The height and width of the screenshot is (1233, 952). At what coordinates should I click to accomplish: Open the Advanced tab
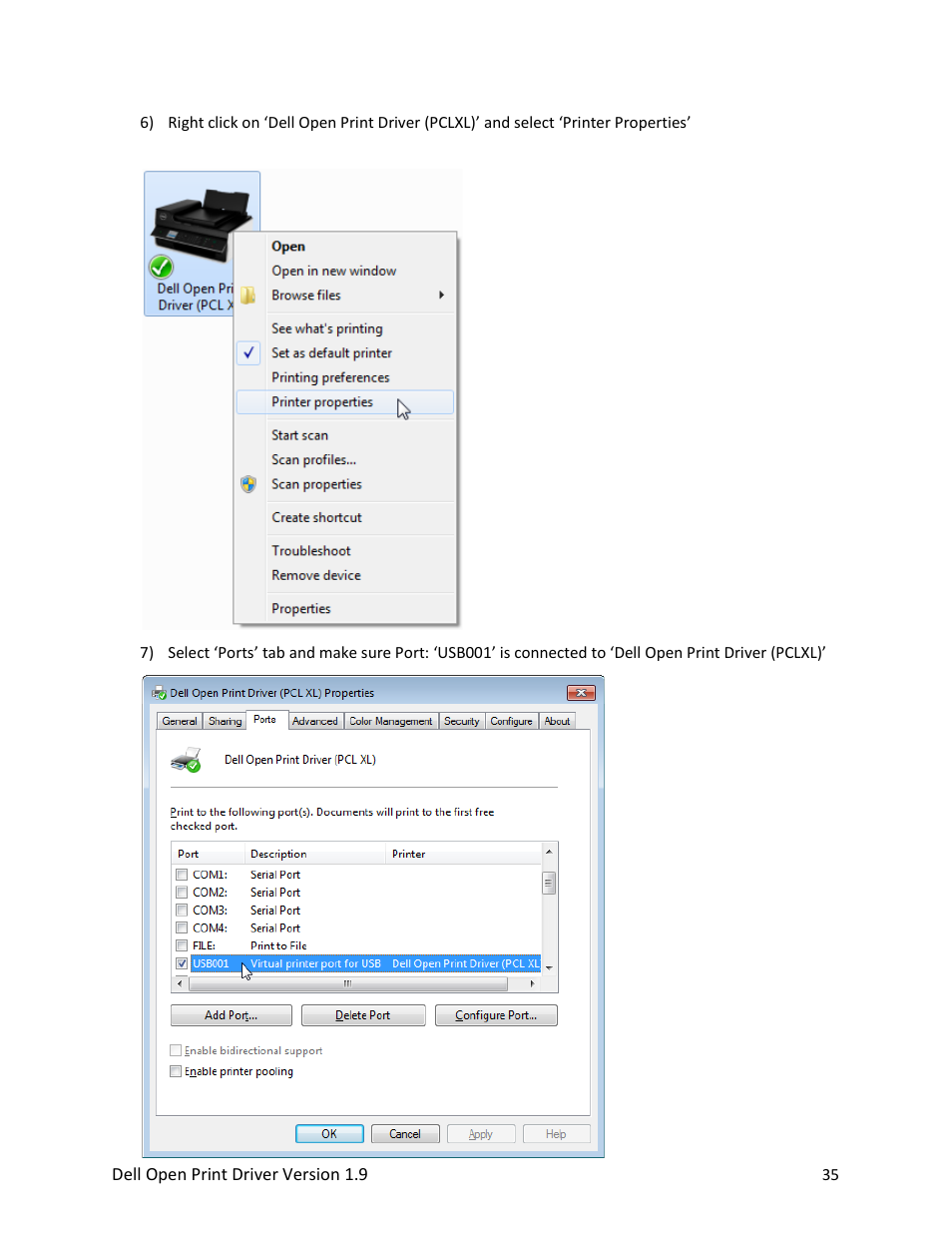tap(314, 721)
